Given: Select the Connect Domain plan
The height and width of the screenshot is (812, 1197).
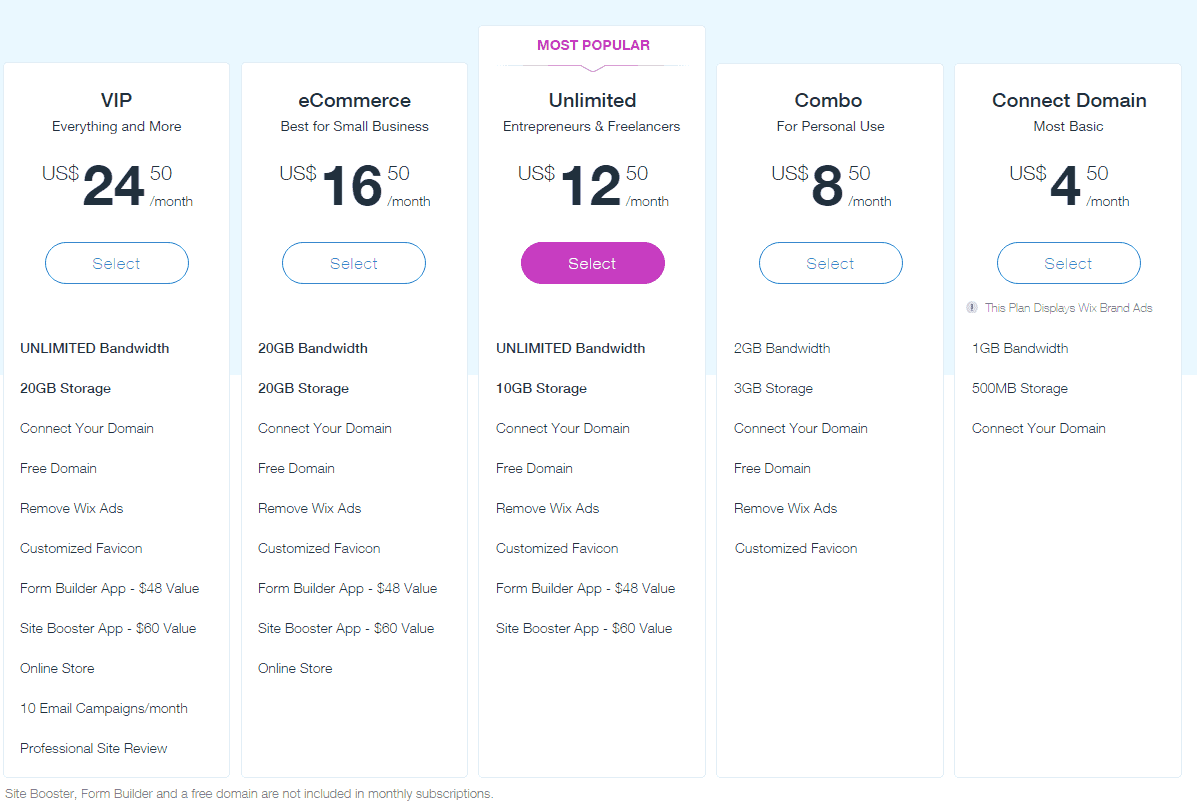Looking at the screenshot, I should point(1068,263).
